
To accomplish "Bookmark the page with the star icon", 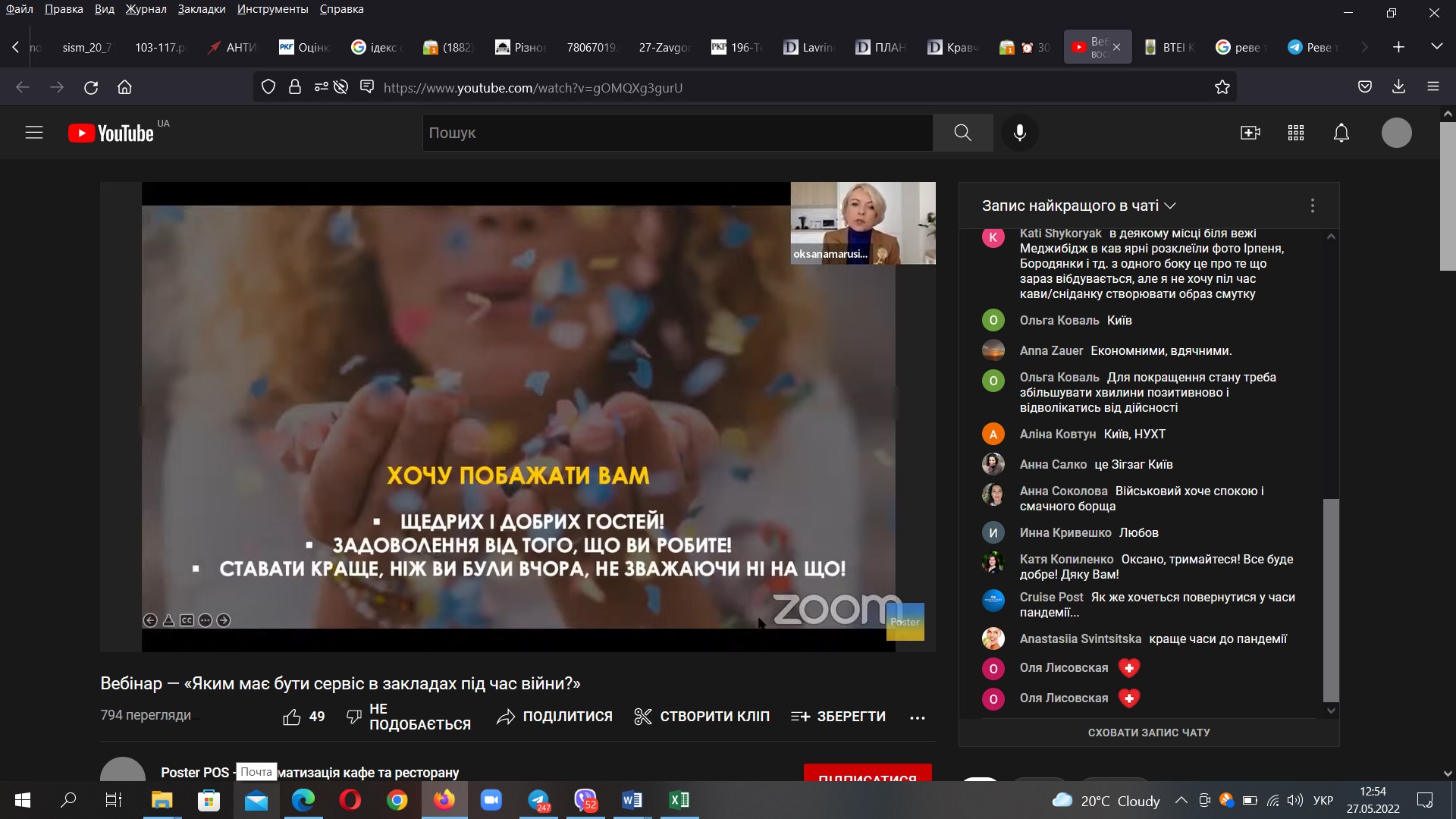I will pos(1222,87).
